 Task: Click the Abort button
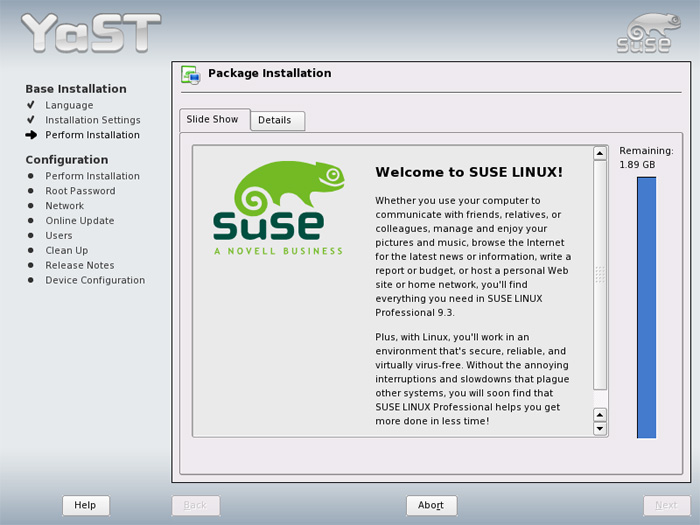point(431,505)
